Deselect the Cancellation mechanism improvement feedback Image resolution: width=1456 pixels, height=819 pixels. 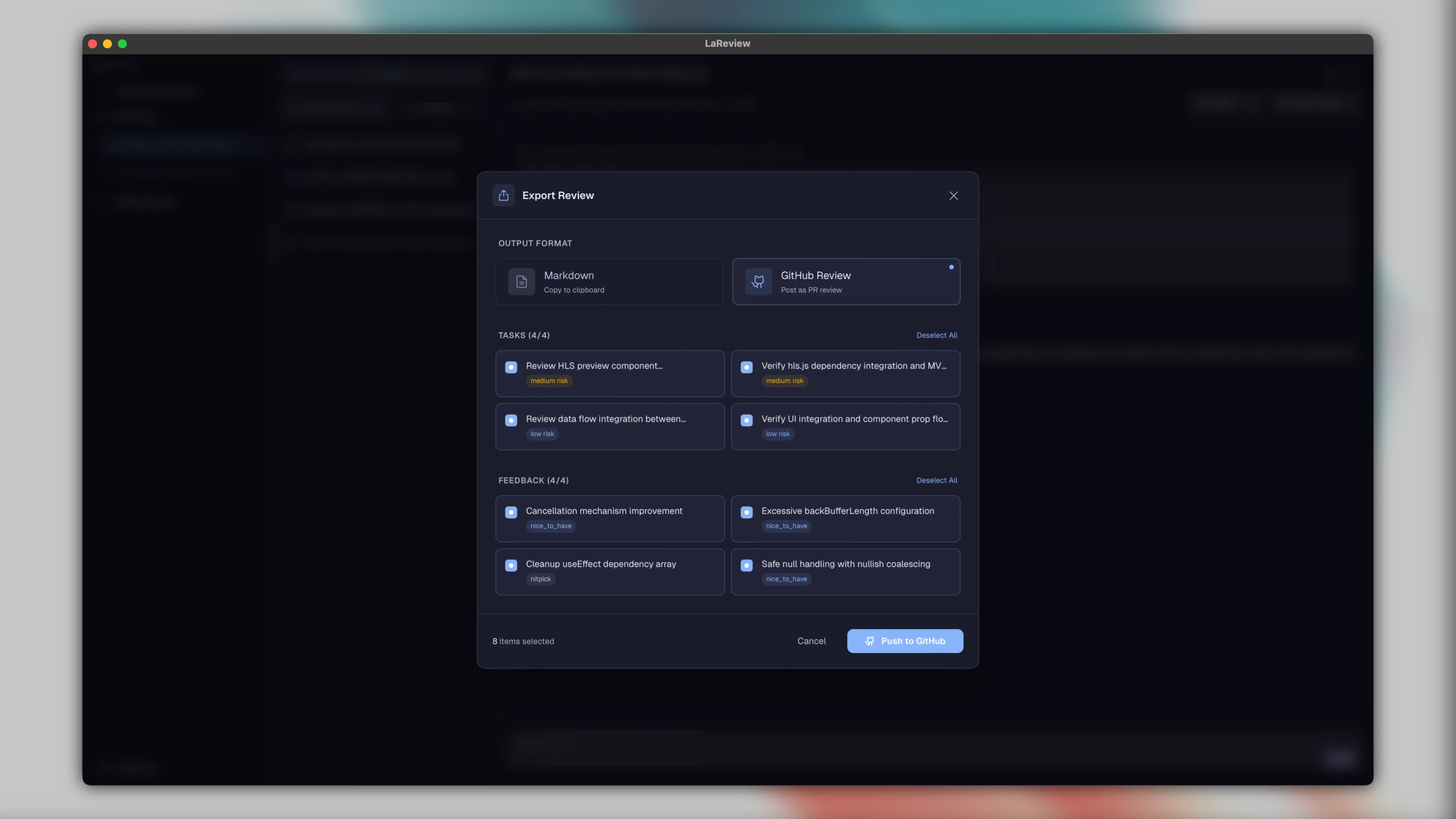point(511,512)
